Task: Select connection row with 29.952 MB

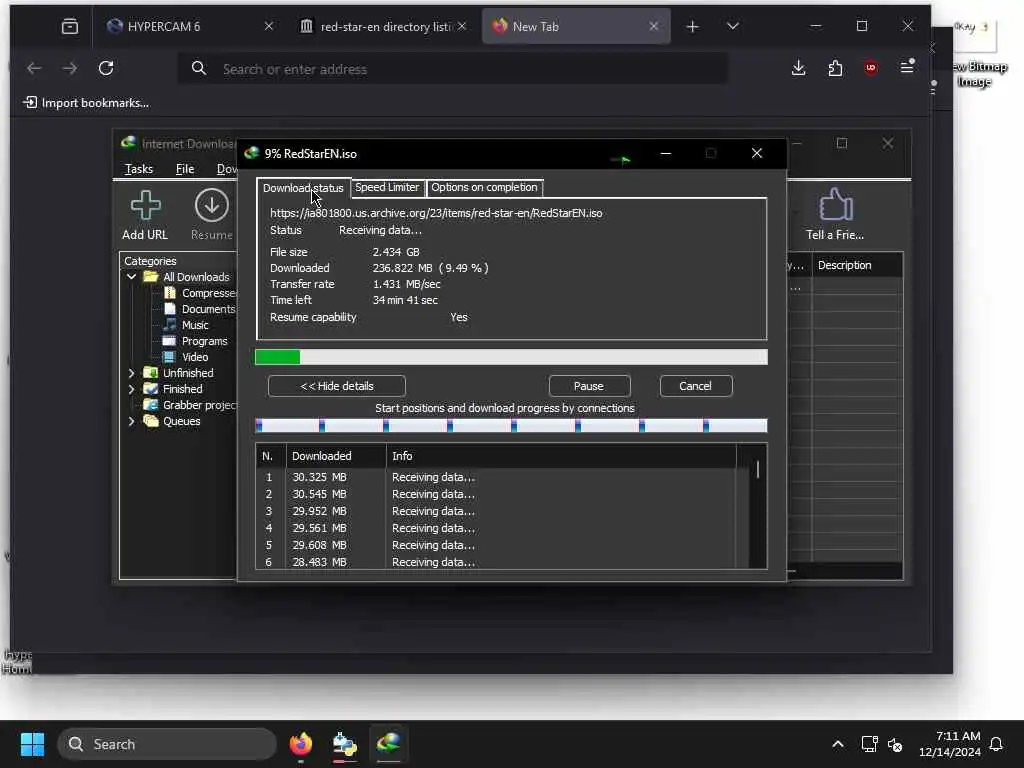Action: (x=496, y=511)
